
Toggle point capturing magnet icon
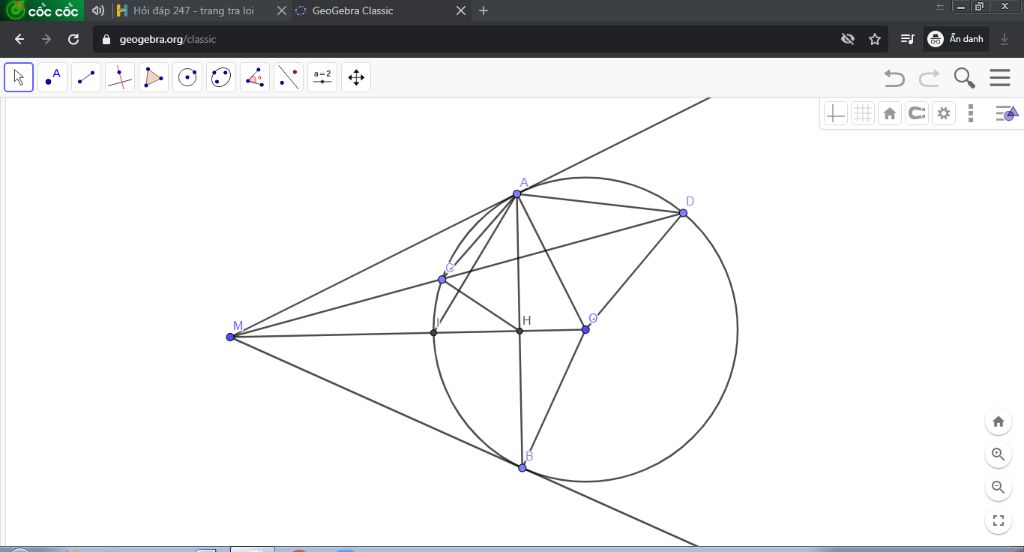(x=917, y=114)
